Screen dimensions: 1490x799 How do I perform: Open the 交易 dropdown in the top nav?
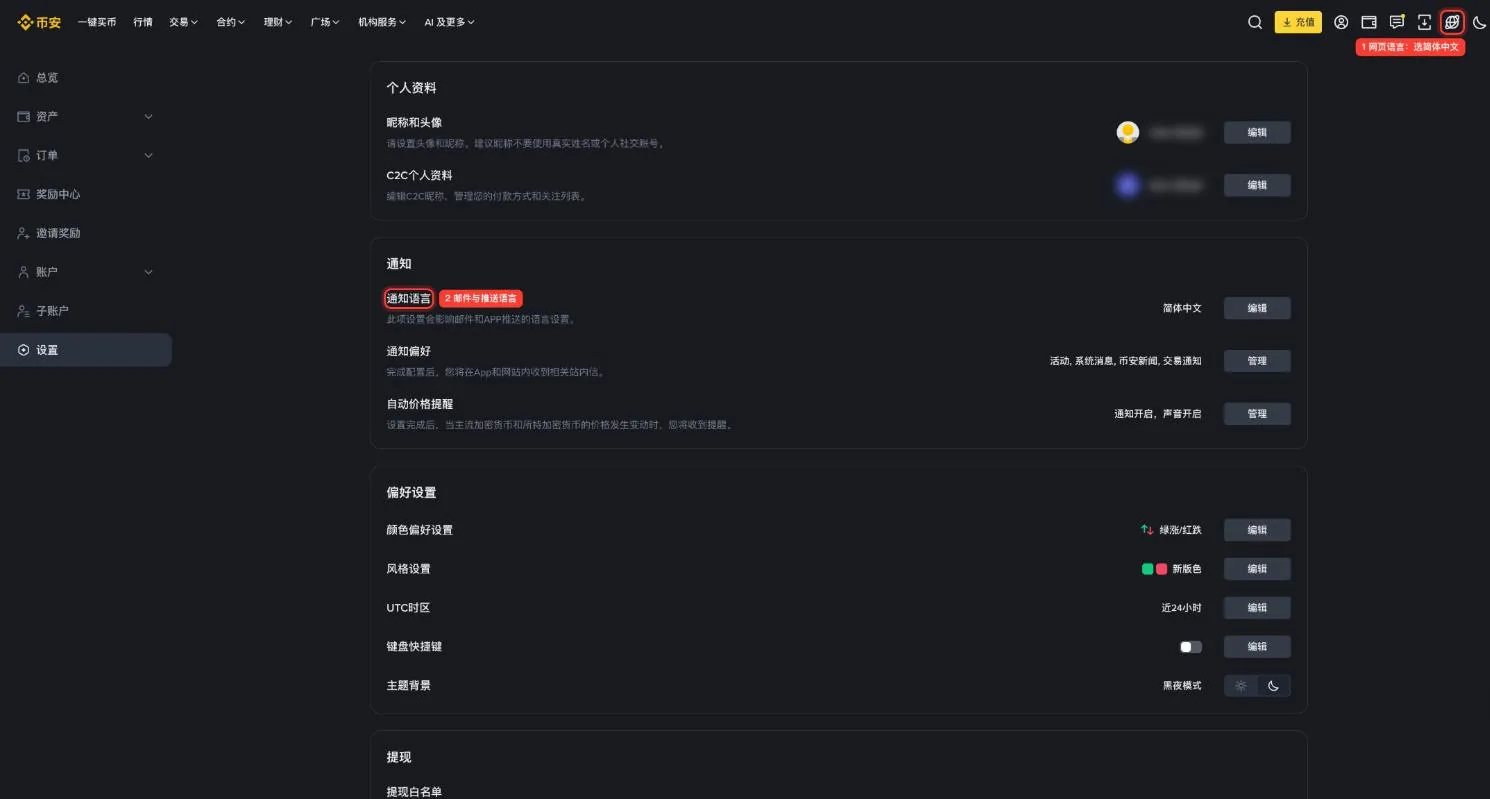click(183, 22)
